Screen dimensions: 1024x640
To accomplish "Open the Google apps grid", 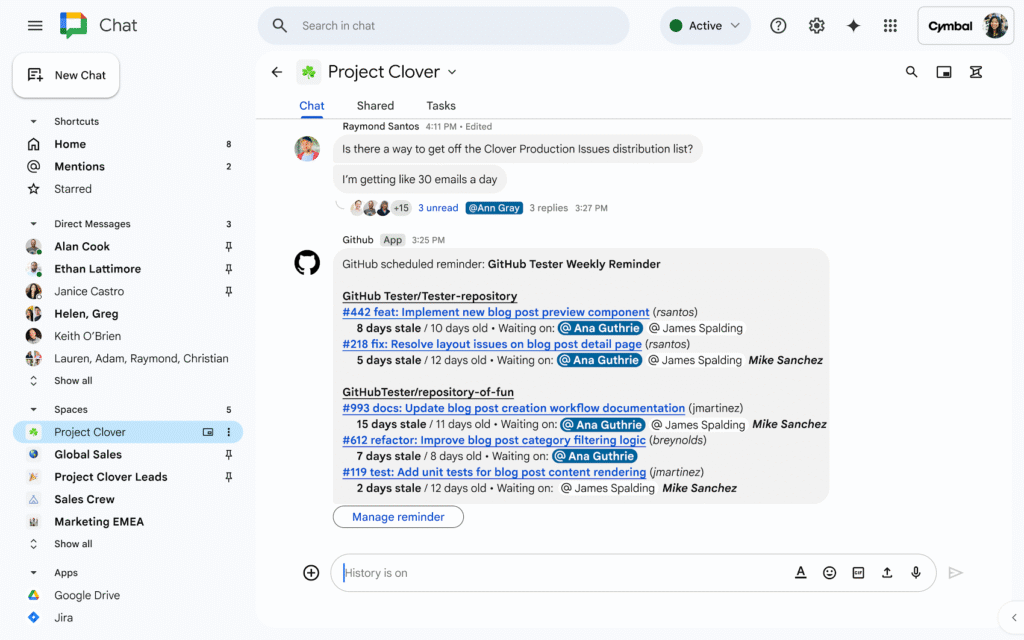I will [x=890, y=26].
